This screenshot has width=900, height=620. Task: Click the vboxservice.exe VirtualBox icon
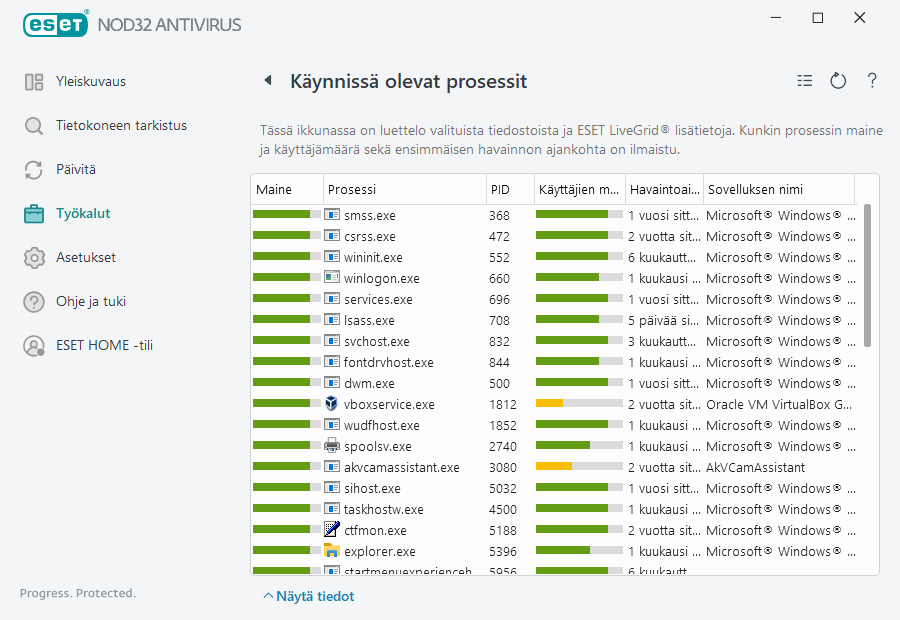[x=332, y=404]
